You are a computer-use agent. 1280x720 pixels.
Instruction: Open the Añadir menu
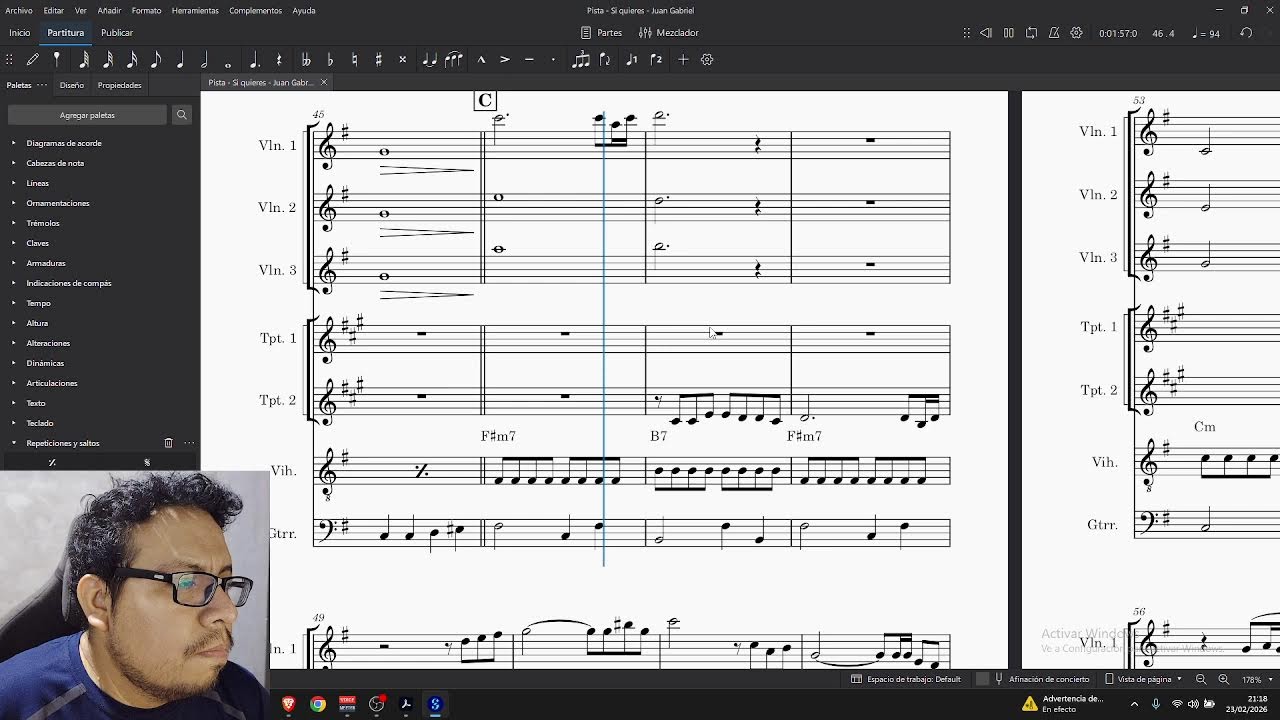pyautogui.click(x=109, y=10)
